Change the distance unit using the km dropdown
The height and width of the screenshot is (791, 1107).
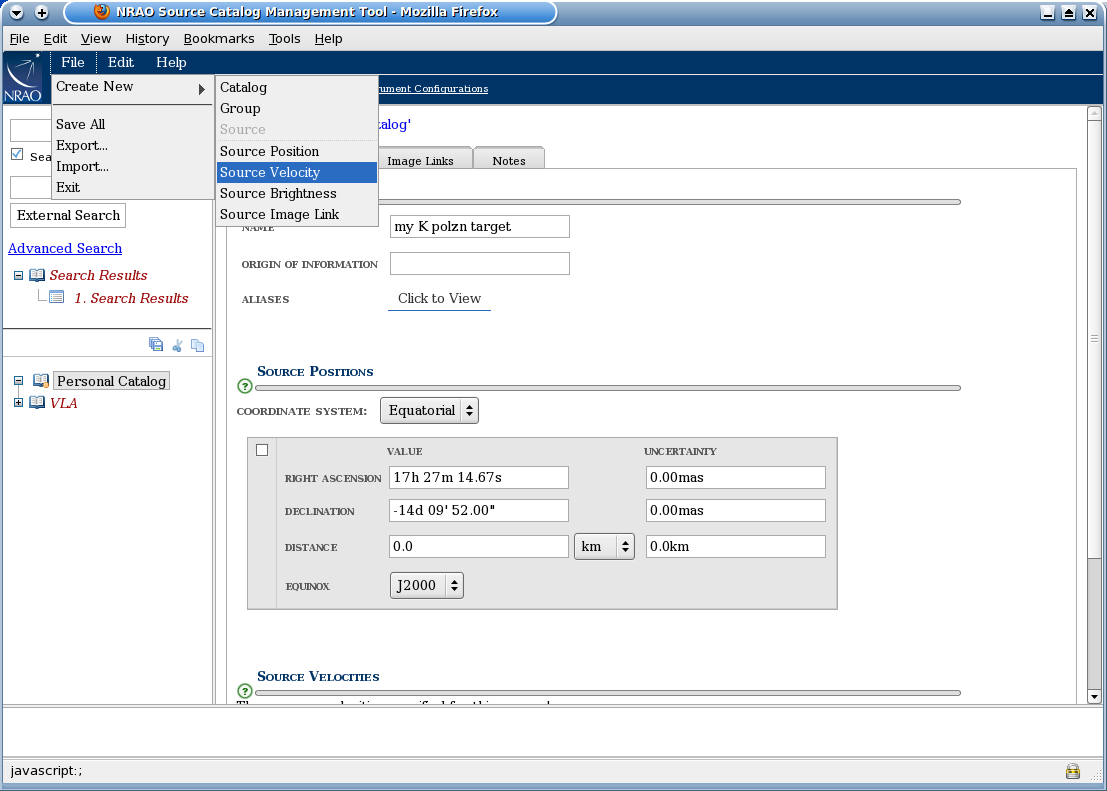604,546
